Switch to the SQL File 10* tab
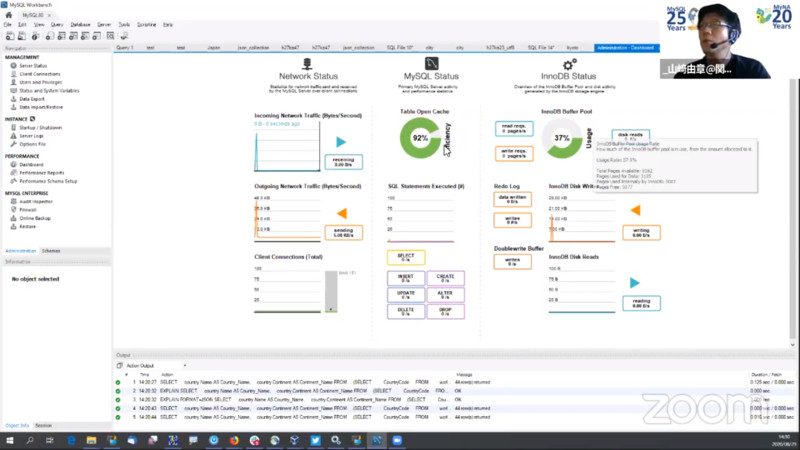Viewport: 800px width, 450px height. click(x=400, y=47)
